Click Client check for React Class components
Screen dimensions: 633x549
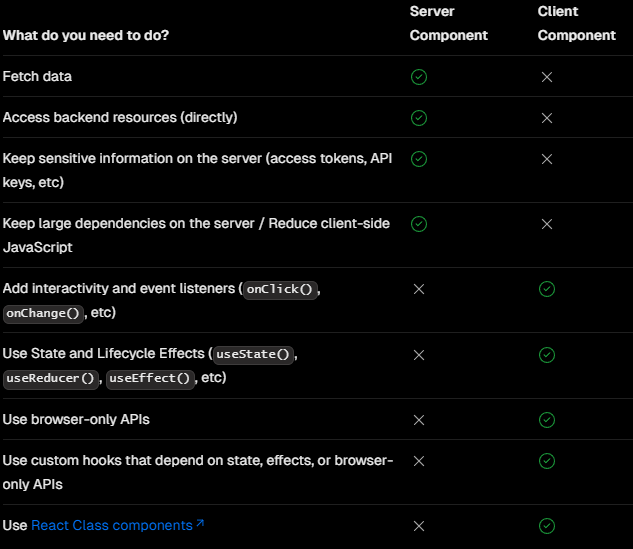547,526
